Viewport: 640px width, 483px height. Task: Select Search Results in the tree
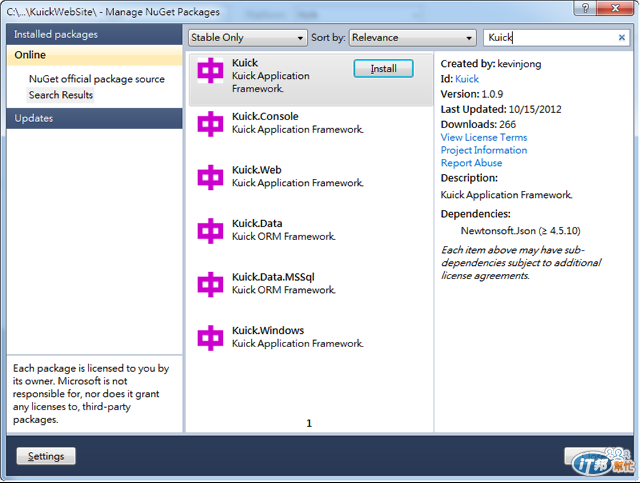pyautogui.click(x=61, y=95)
